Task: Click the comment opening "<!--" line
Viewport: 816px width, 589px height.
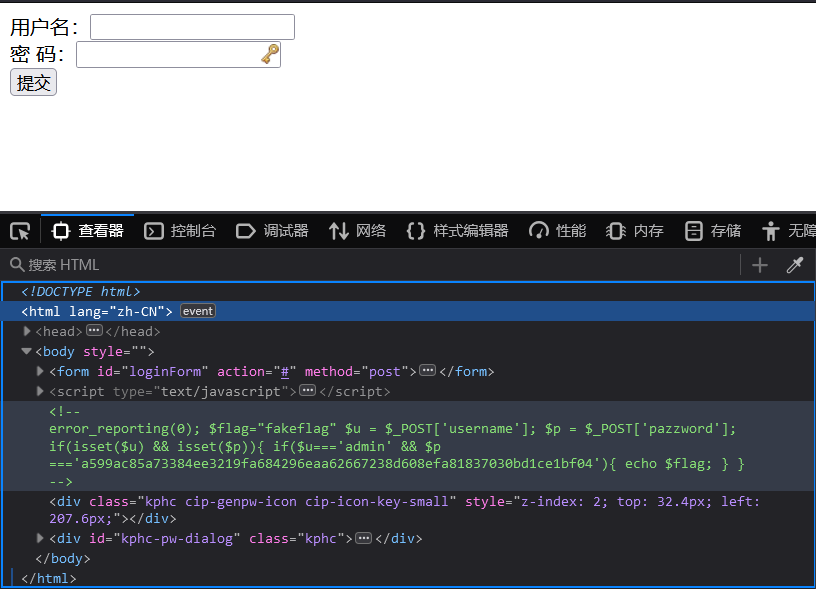Action: click(65, 412)
